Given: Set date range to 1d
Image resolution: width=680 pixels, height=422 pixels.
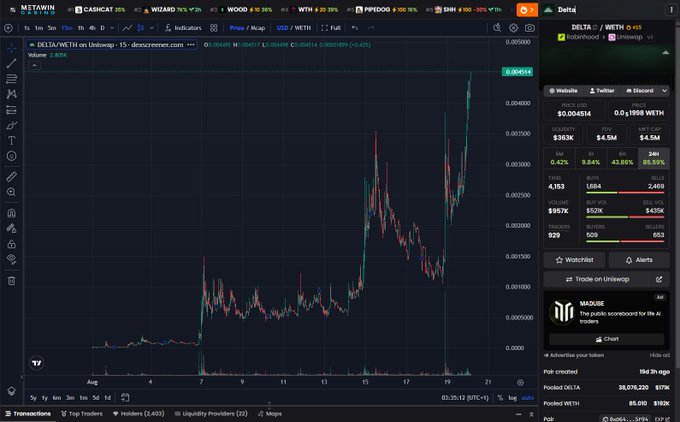Looking at the screenshot, I should click(x=108, y=398).
